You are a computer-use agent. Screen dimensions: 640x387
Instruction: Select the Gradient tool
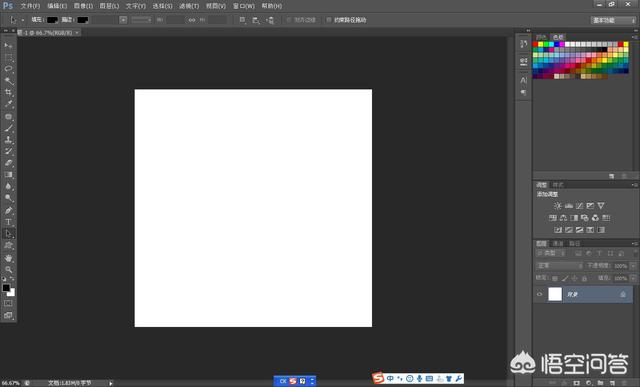(x=8, y=175)
